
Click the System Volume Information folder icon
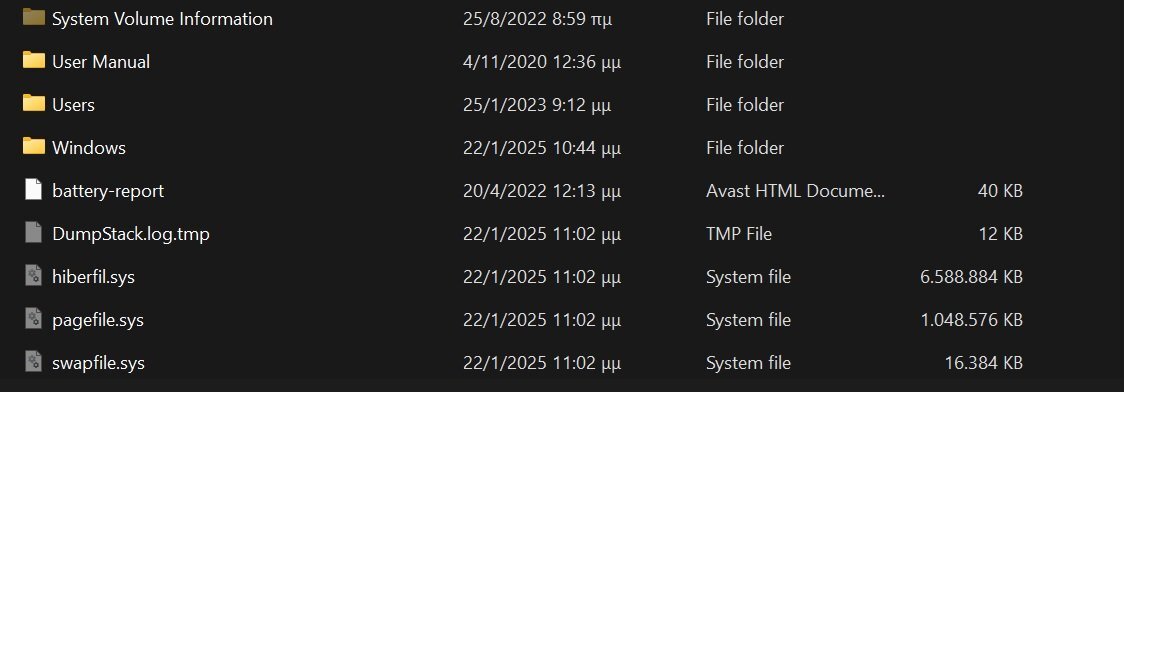pos(34,17)
